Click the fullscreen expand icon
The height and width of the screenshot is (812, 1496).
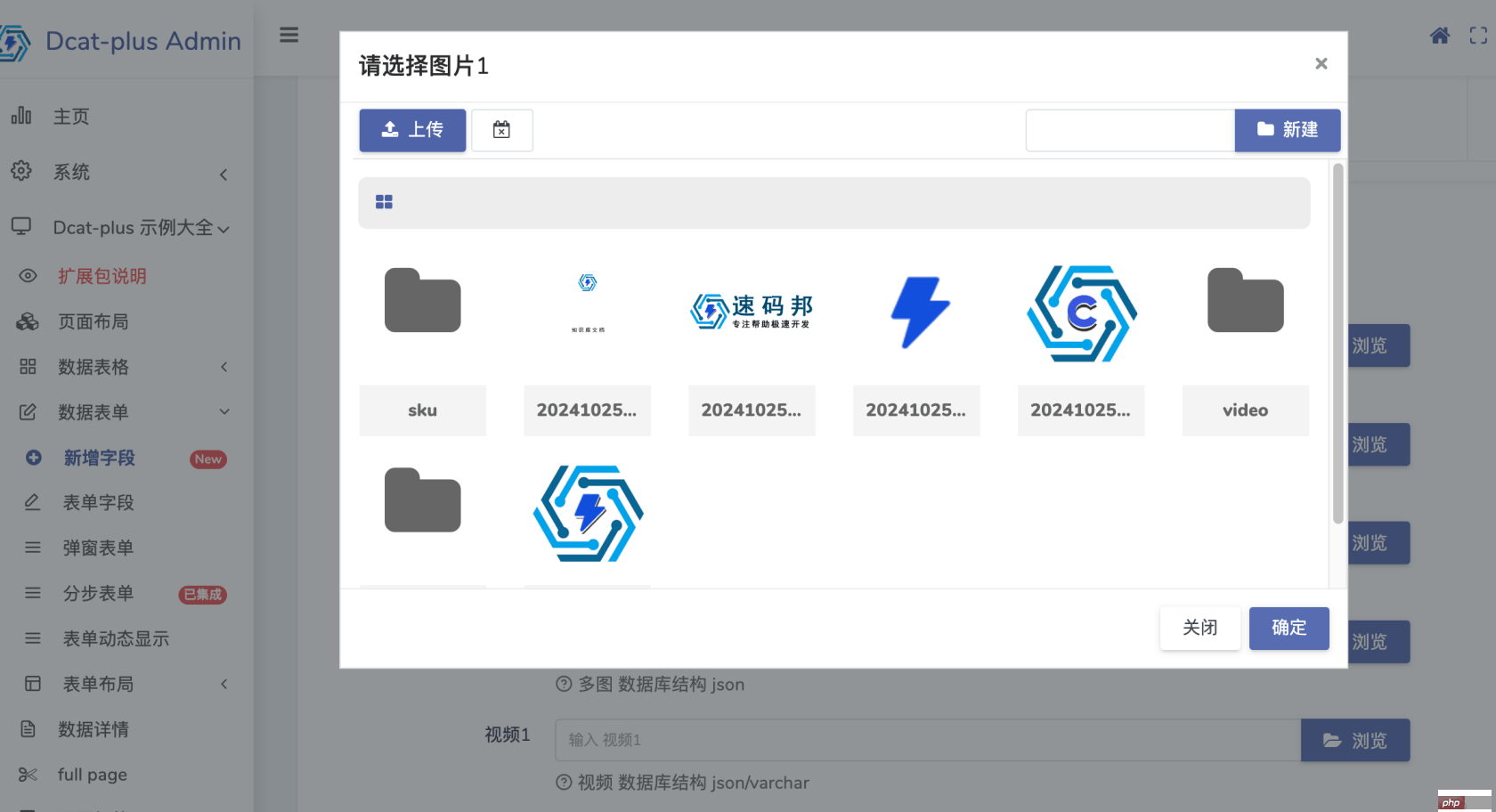(1478, 36)
